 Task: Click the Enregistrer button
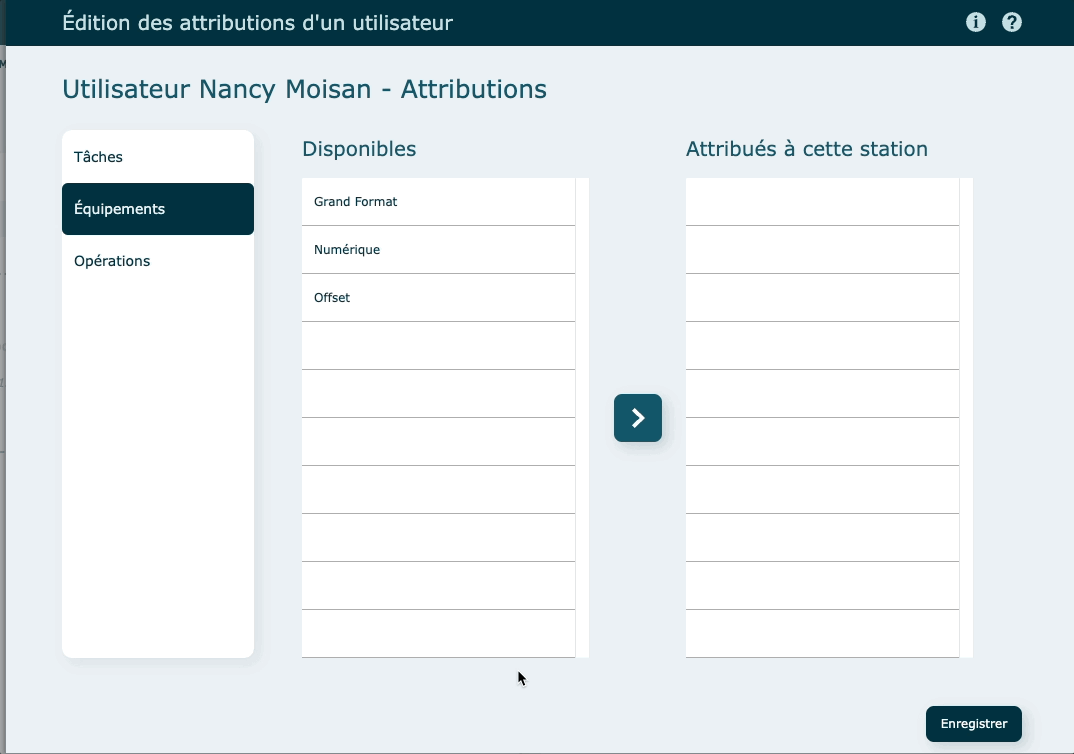coord(973,724)
